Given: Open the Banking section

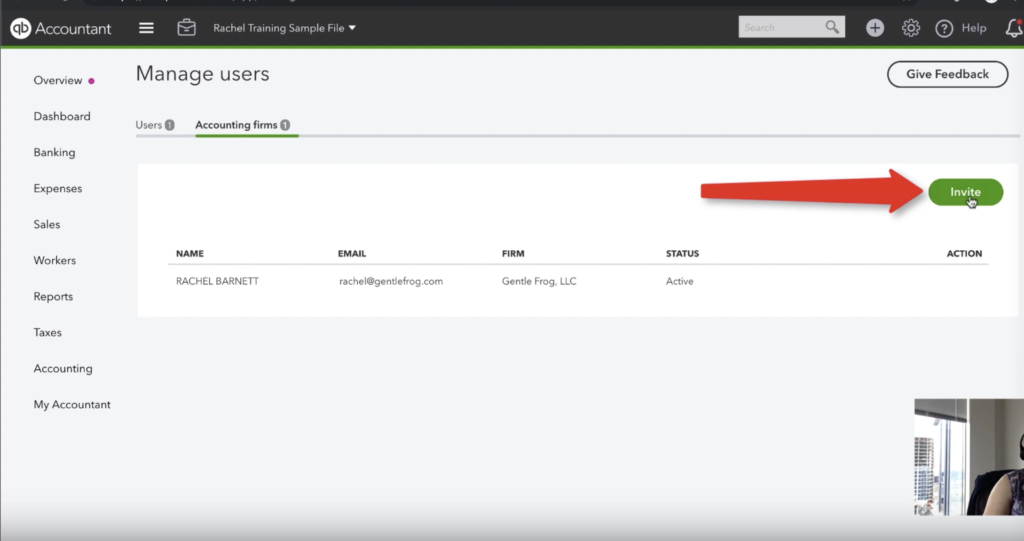Looking at the screenshot, I should pyautogui.click(x=54, y=152).
